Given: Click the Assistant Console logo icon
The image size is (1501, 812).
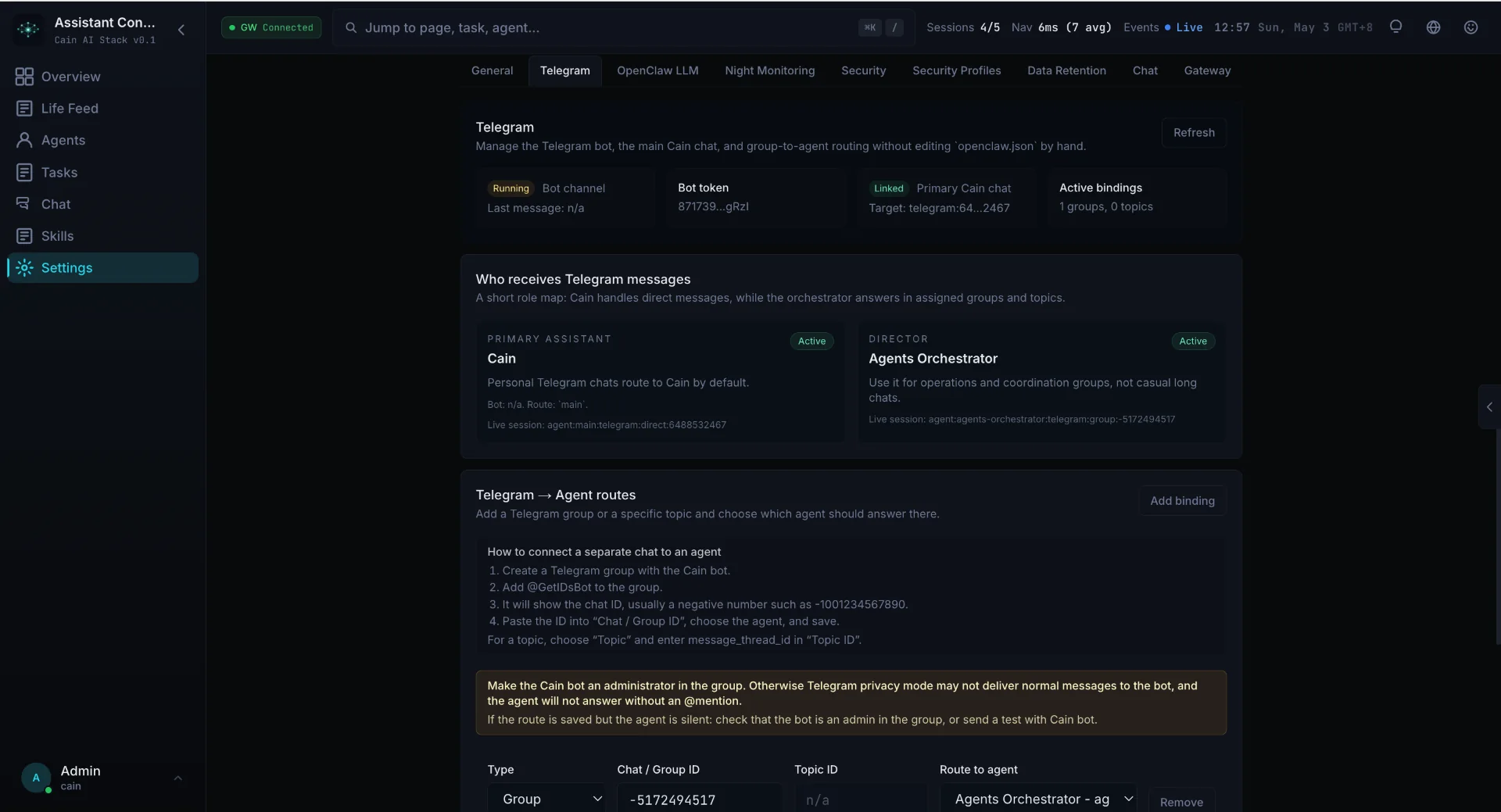Looking at the screenshot, I should coord(28,29).
